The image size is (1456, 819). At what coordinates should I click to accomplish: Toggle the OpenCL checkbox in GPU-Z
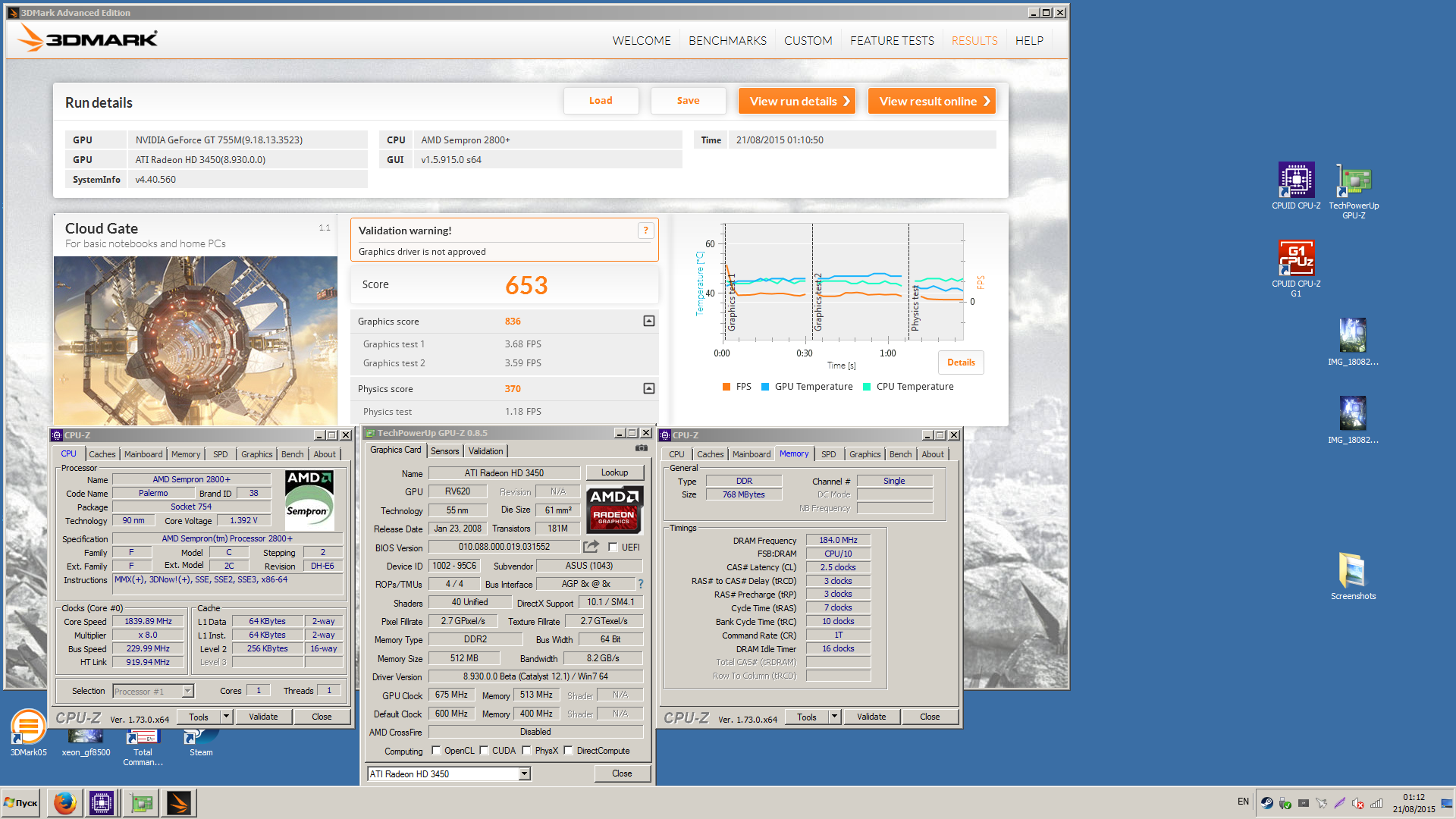tap(436, 751)
